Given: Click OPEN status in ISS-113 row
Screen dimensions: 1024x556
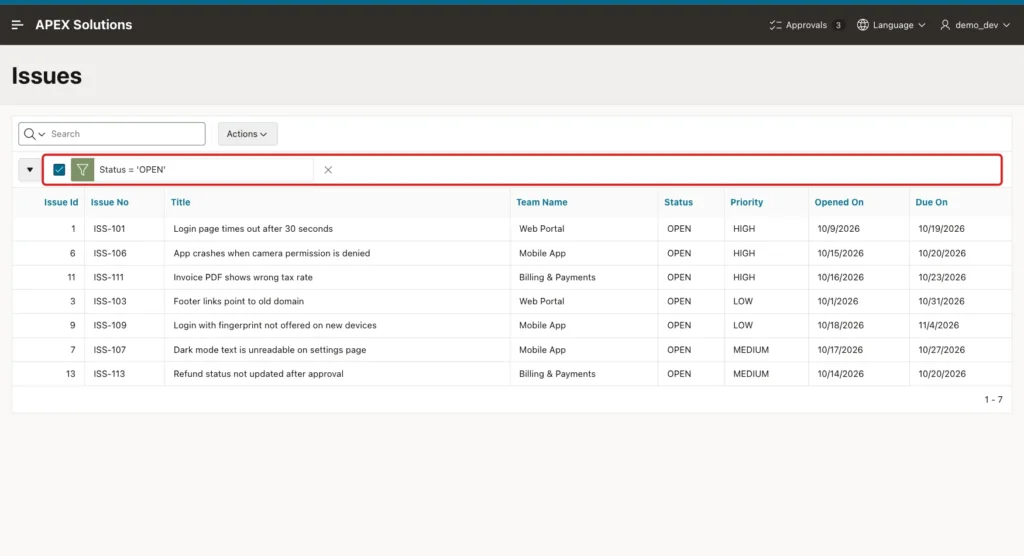Looking at the screenshot, I should pos(679,374).
